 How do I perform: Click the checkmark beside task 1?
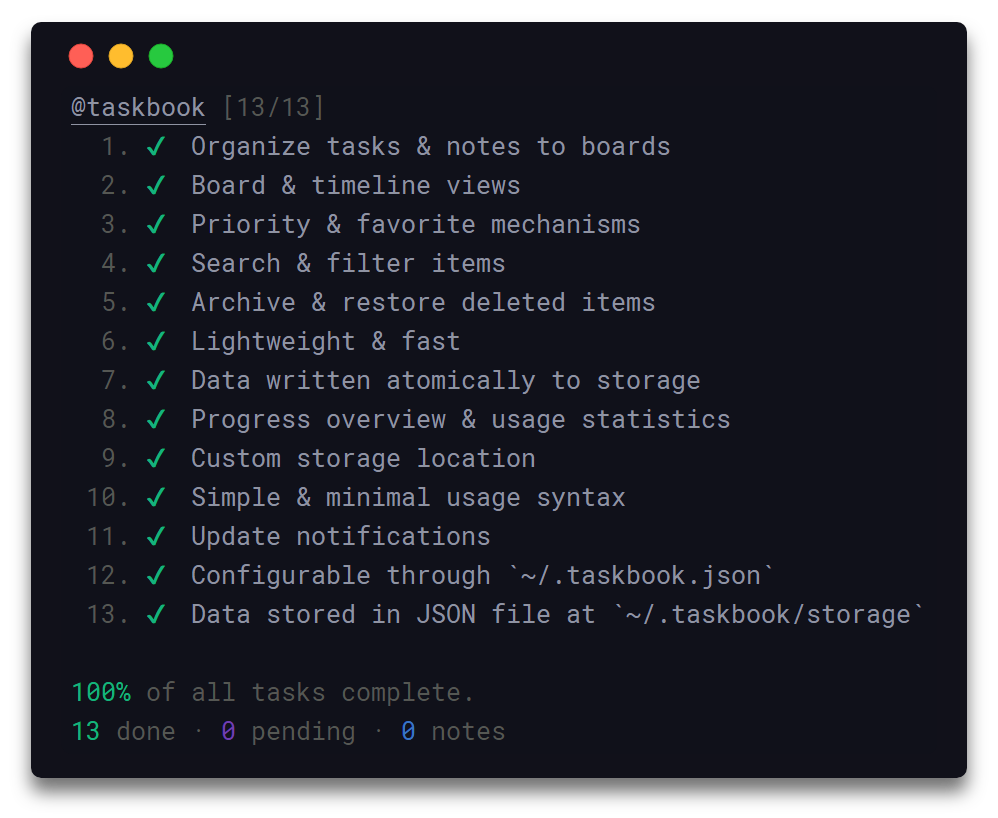click(x=157, y=146)
